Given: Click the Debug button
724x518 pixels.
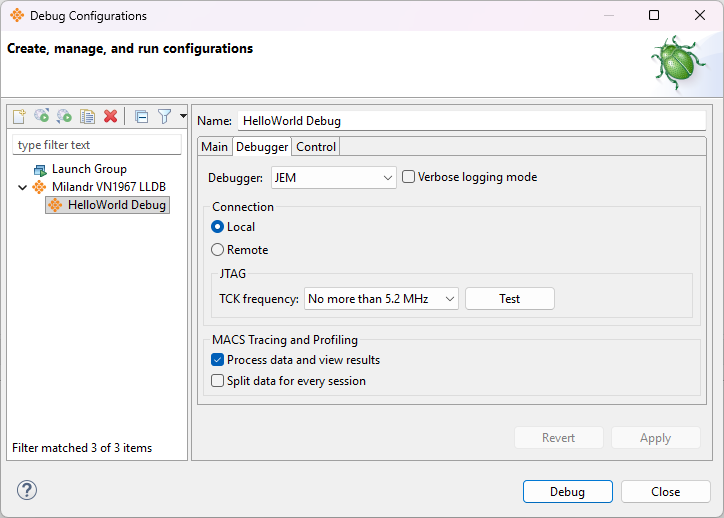Looking at the screenshot, I should [x=567, y=492].
